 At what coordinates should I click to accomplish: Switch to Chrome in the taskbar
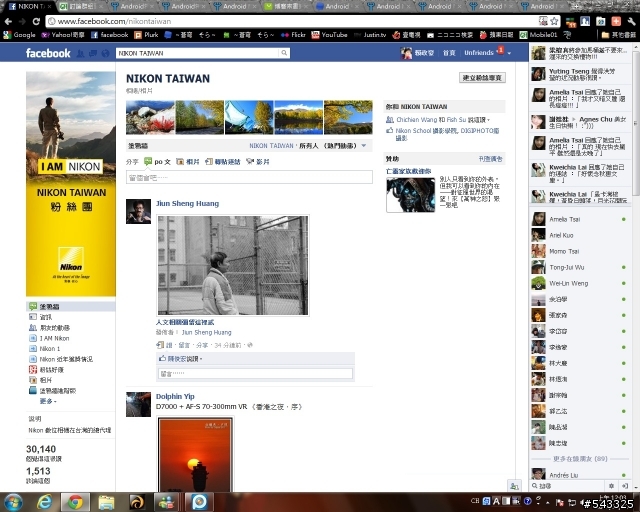point(75,502)
